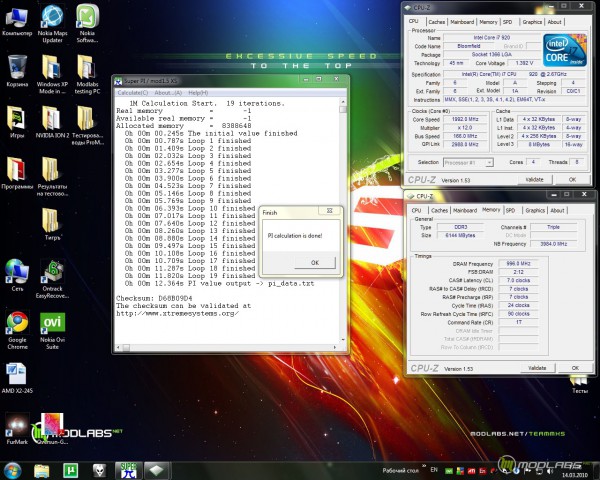Click the 14.03.2010 date in tray
The width and height of the screenshot is (600, 480).
(x=574, y=475)
